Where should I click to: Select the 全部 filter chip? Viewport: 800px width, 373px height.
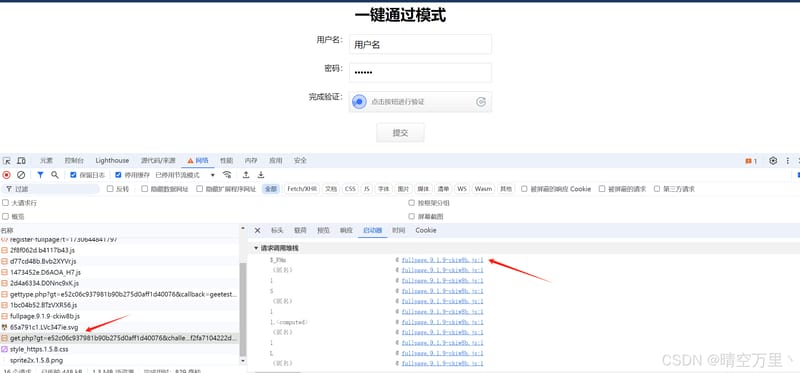270,189
